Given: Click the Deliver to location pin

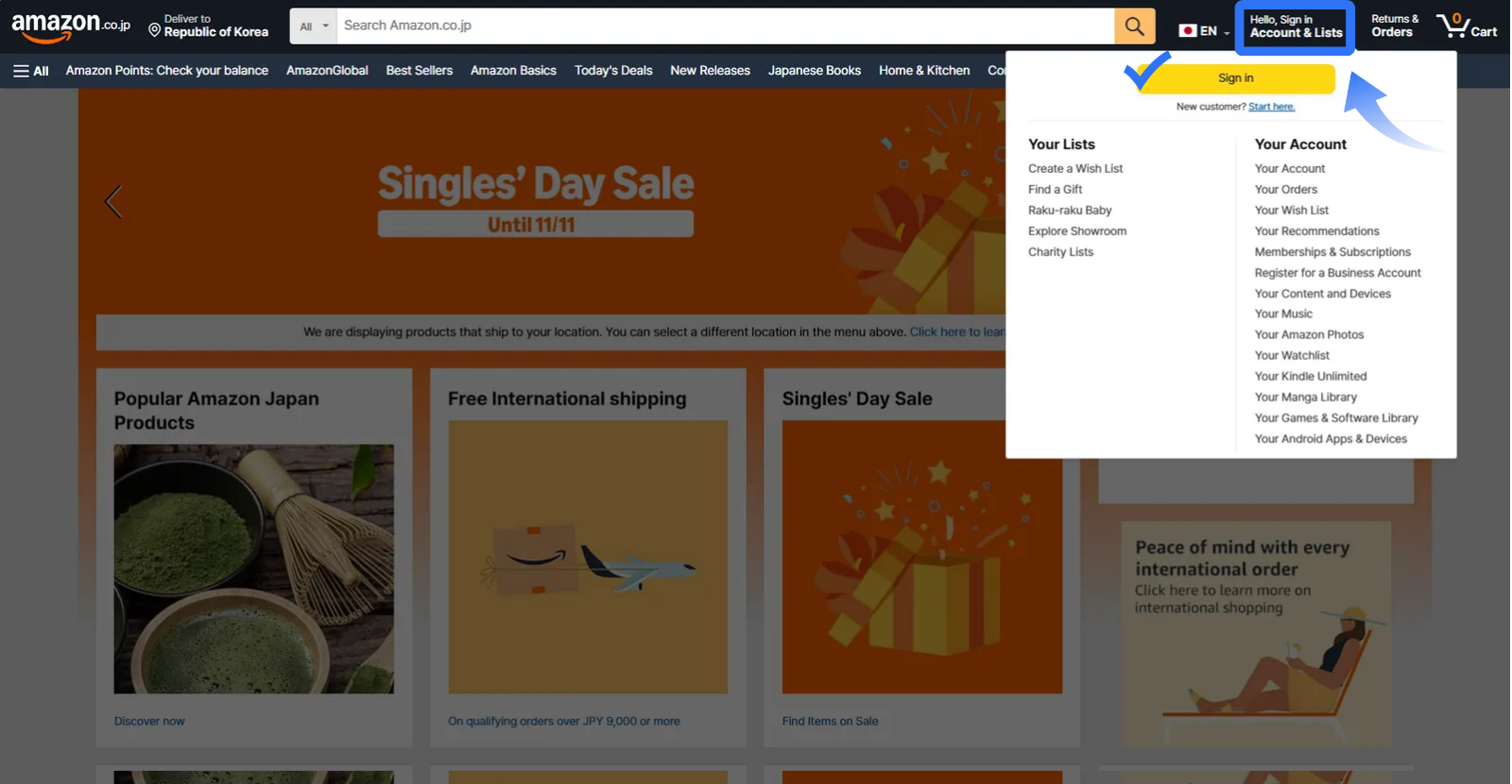Looking at the screenshot, I should [x=155, y=30].
